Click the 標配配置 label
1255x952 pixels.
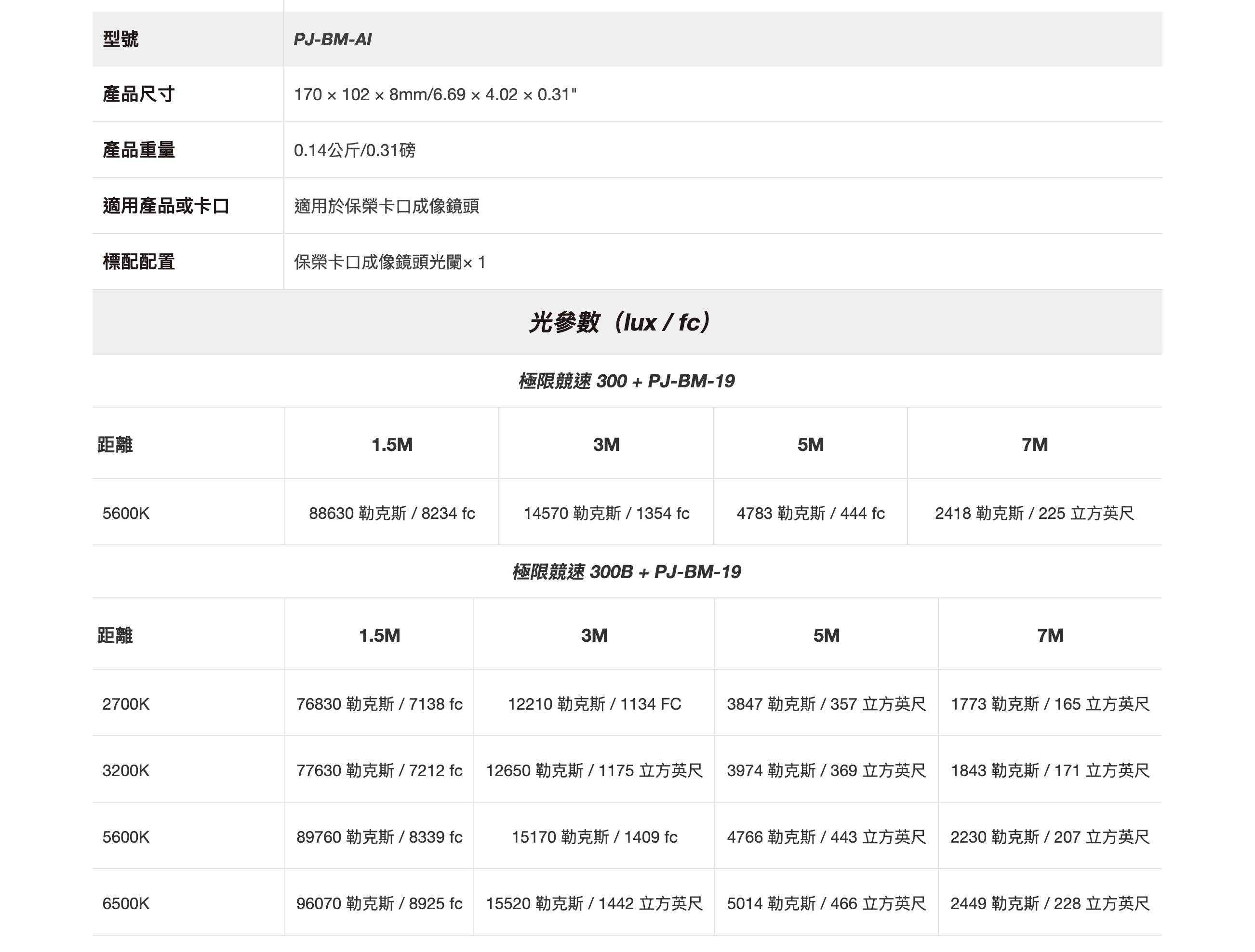point(138,262)
